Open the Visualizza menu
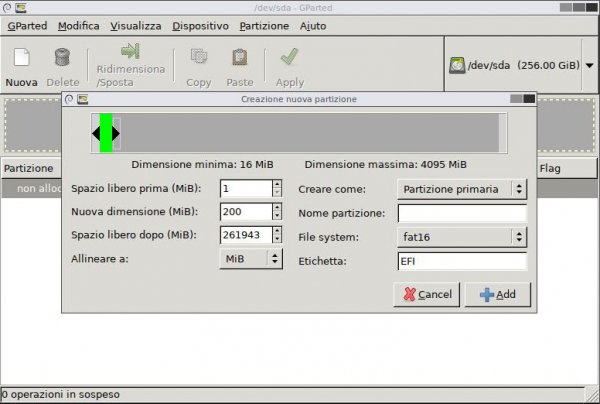The height and width of the screenshot is (404, 600). click(x=136, y=26)
